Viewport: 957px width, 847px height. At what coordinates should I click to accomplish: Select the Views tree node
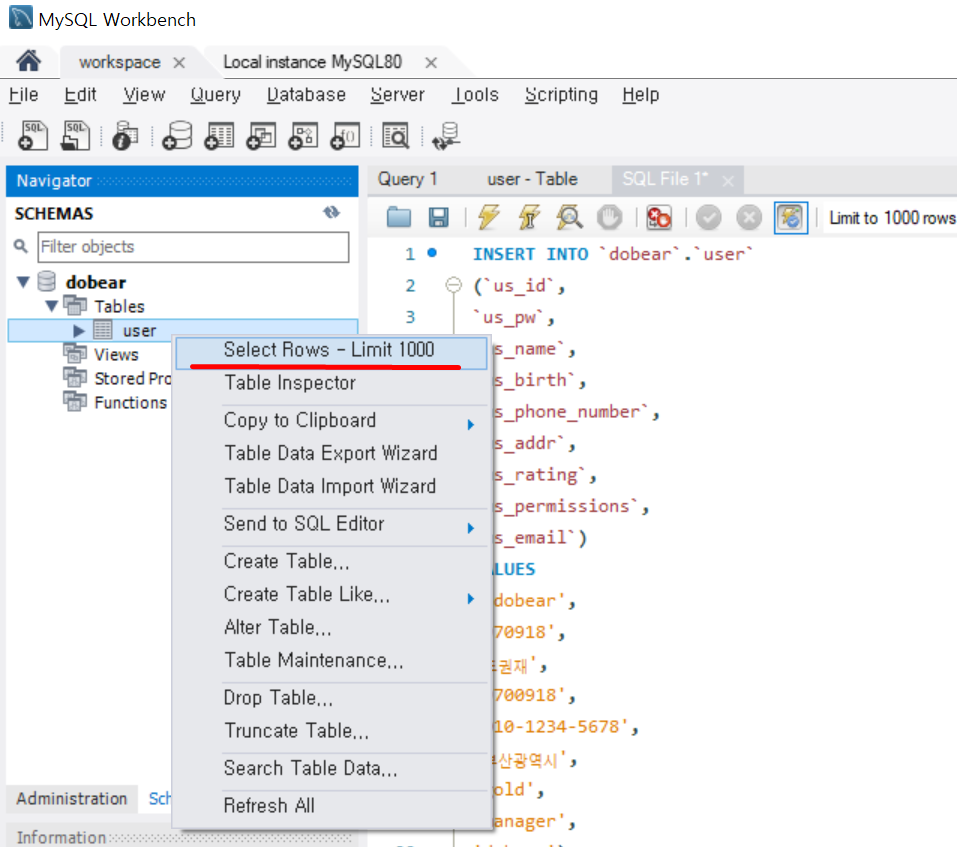[116, 355]
